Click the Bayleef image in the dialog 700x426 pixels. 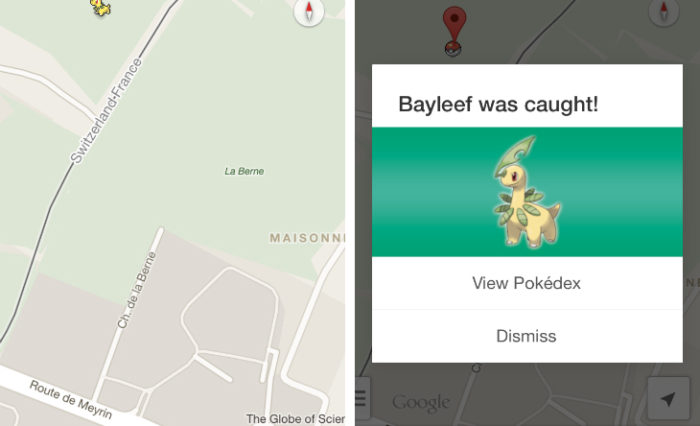(527, 192)
